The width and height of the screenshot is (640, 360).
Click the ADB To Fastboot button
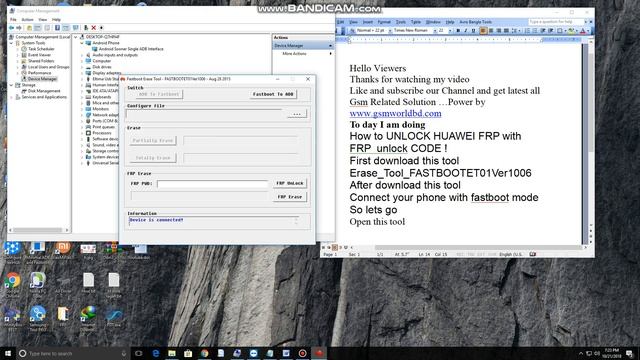pyautogui.click(x=159, y=94)
